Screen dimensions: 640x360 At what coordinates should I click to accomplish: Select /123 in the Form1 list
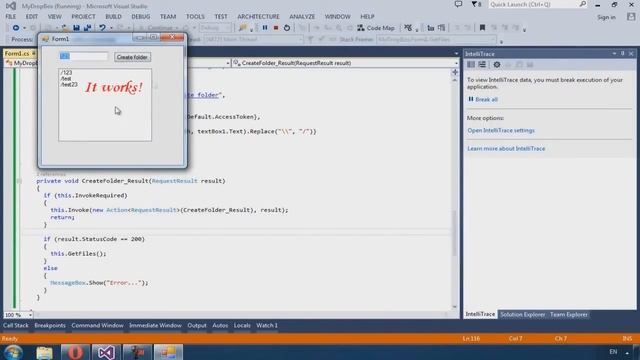click(66, 73)
